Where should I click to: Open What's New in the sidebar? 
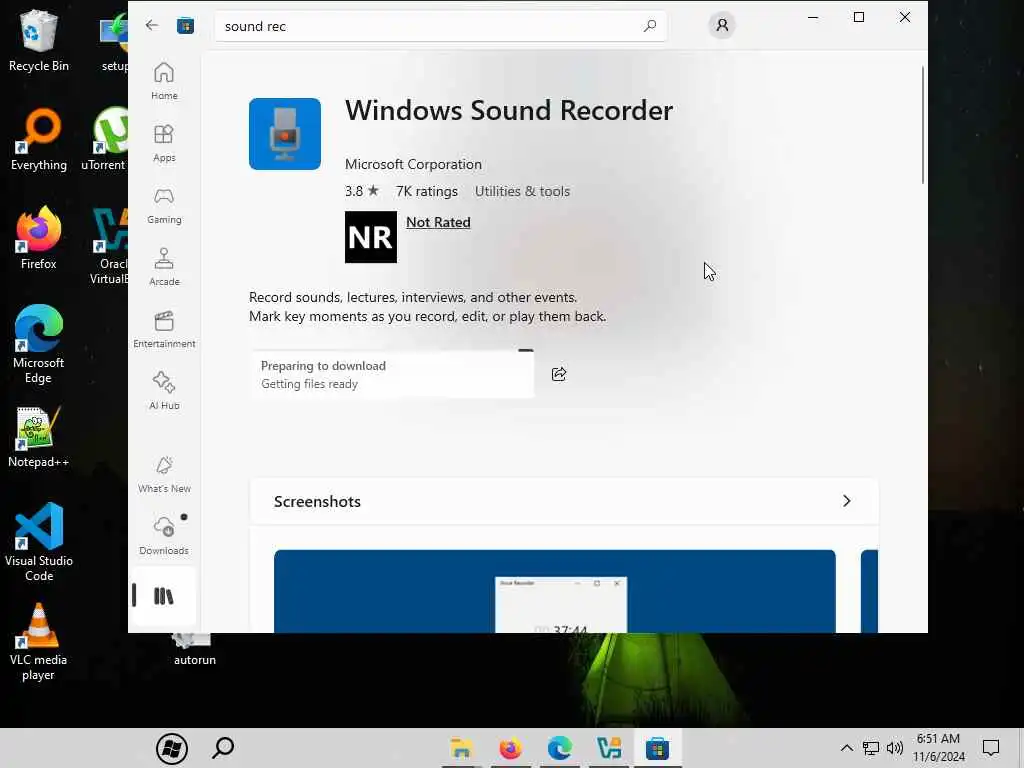(x=164, y=474)
